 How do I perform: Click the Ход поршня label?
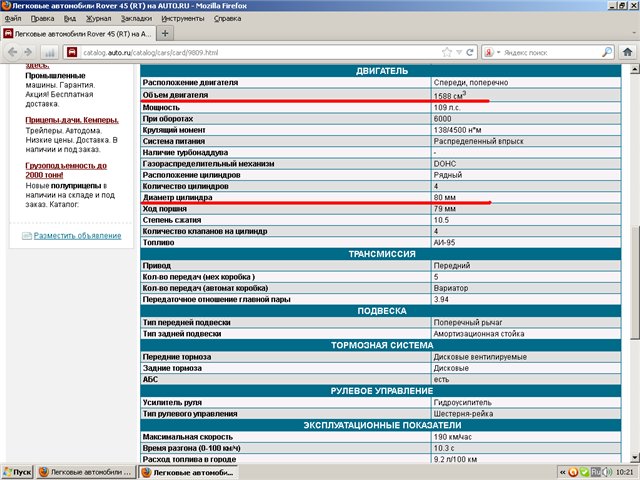tap(164, 209)
